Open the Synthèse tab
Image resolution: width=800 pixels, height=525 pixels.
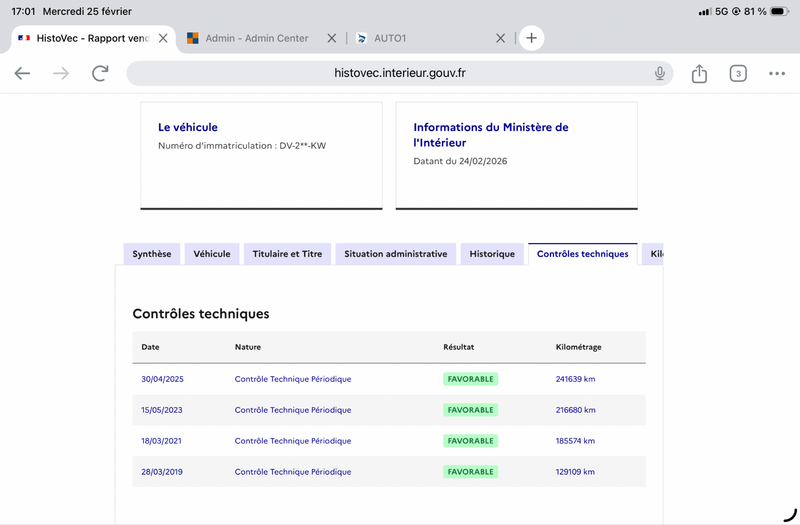(152, 254)
